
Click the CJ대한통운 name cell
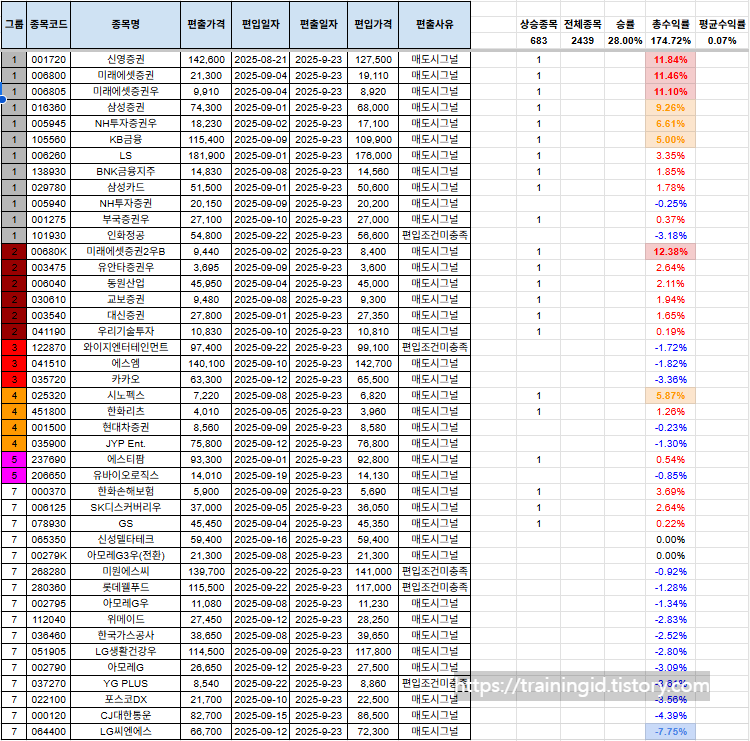point(125,716)
